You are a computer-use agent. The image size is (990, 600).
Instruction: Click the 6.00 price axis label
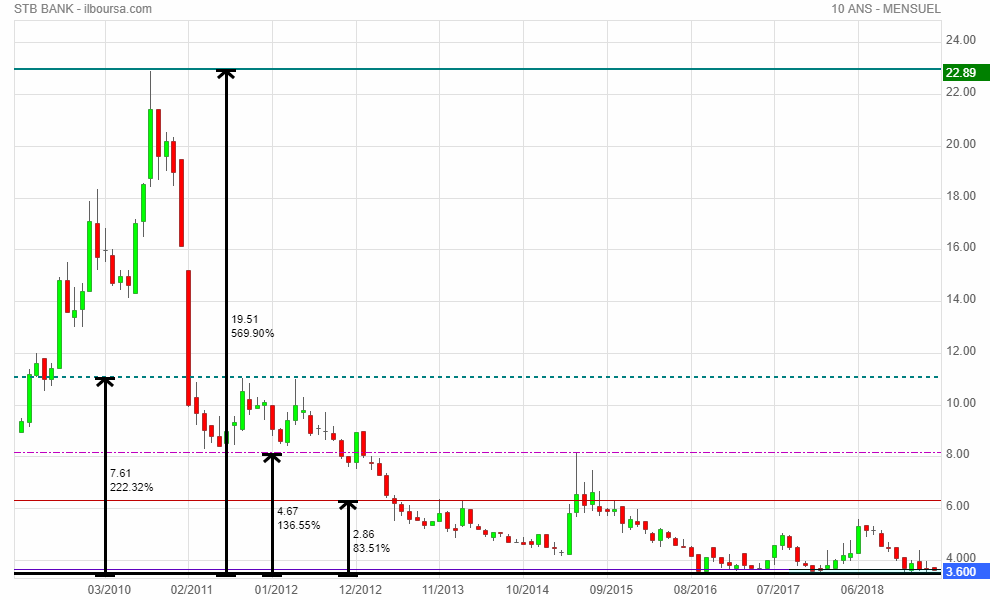coord(957,505)
